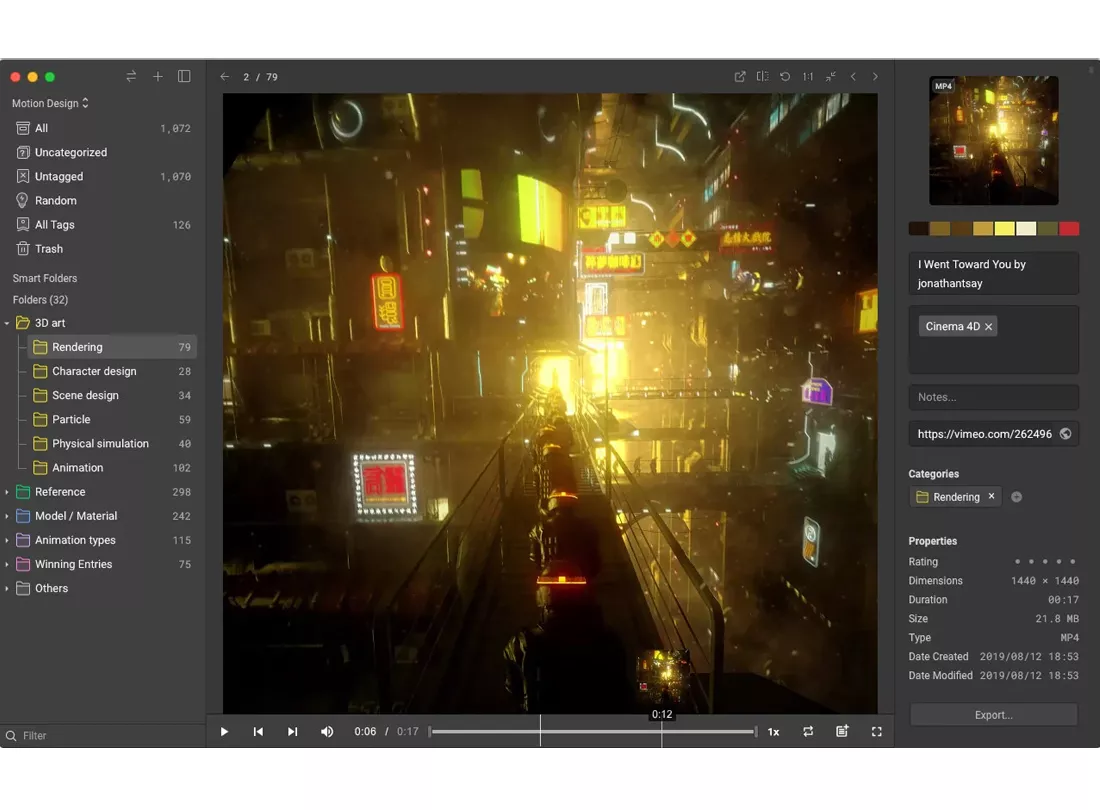
Task: Select the Animation folder
Action: point(112,468)
